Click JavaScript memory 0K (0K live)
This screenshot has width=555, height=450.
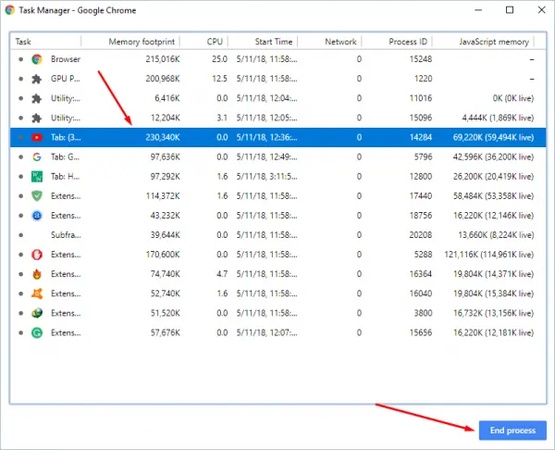click(513, 98)
